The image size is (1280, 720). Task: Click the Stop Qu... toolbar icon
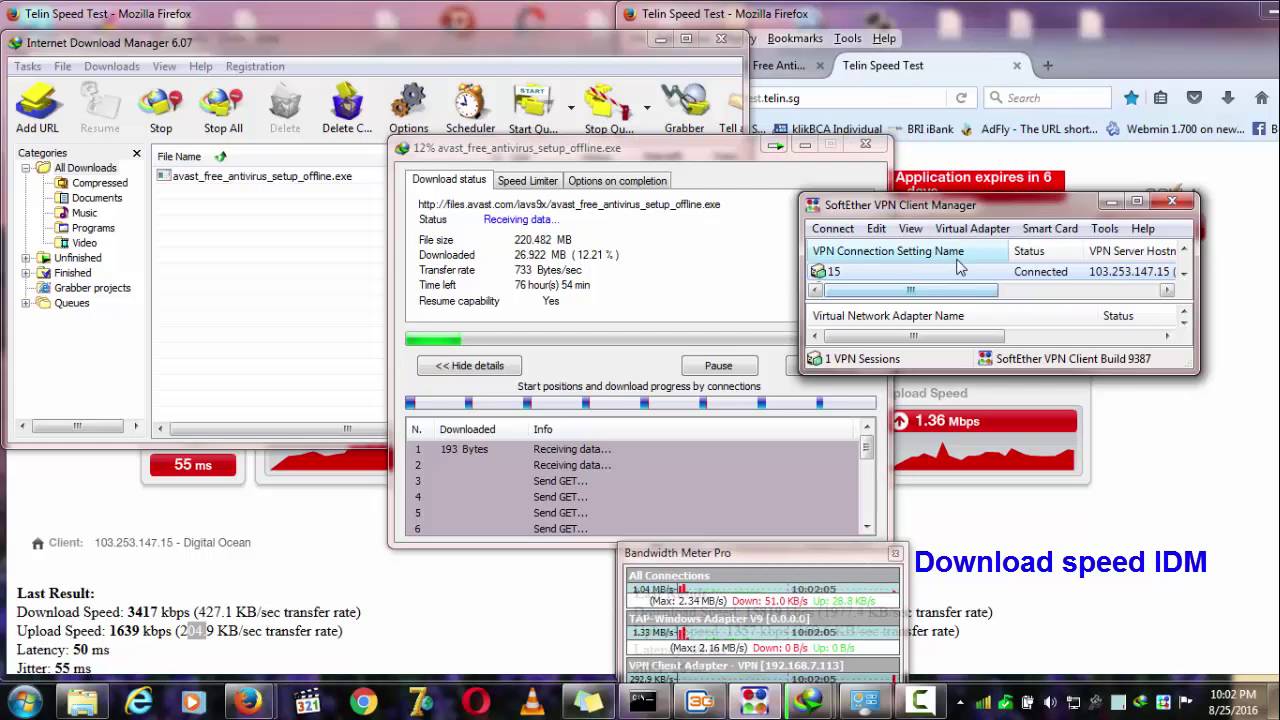click(609, 108)
